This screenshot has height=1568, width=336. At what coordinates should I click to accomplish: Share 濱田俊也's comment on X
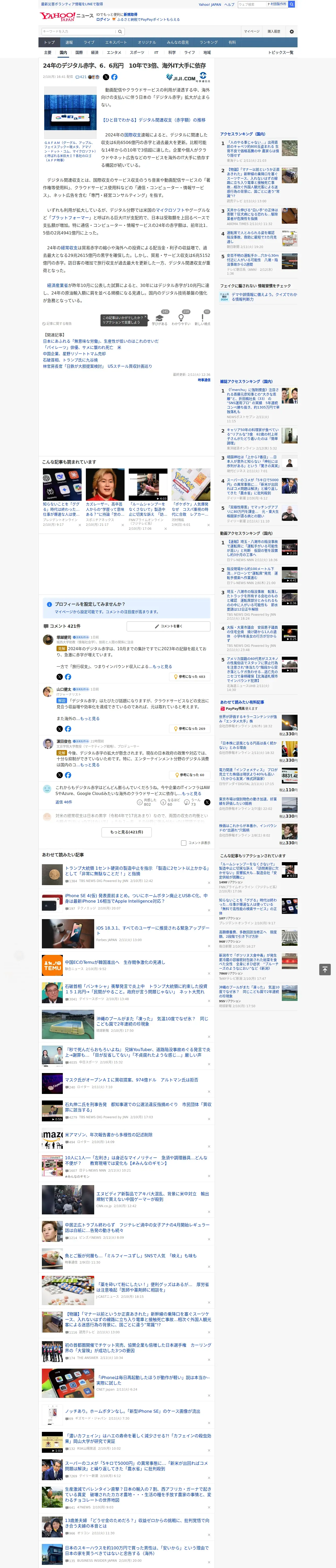pos(59,775)
